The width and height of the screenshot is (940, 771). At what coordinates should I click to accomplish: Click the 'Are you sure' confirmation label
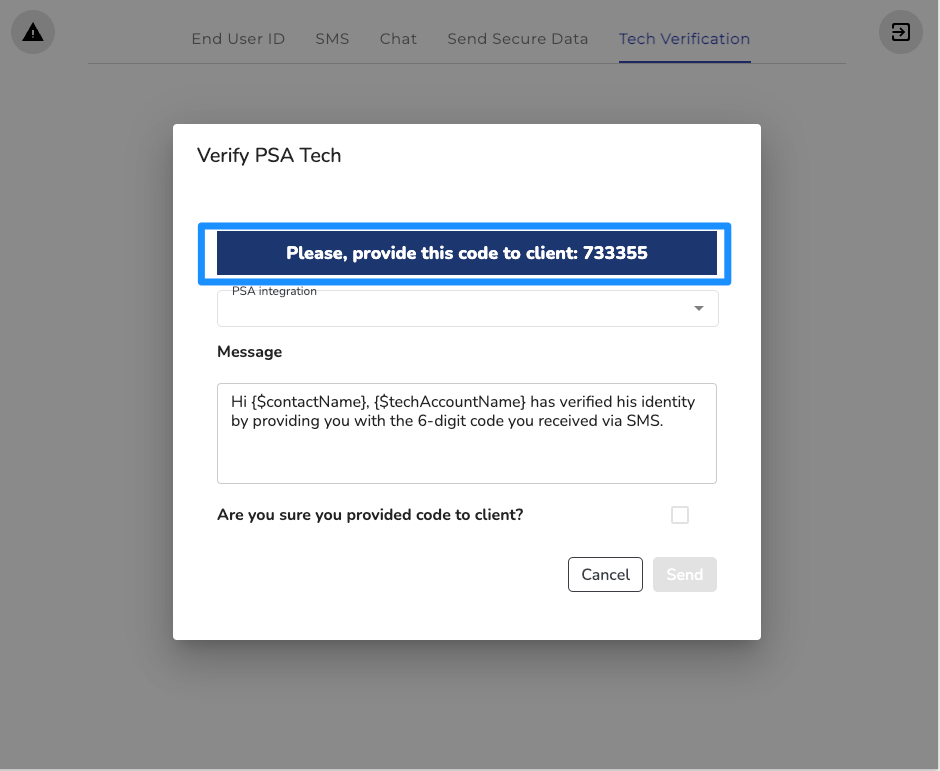(370, 515)
